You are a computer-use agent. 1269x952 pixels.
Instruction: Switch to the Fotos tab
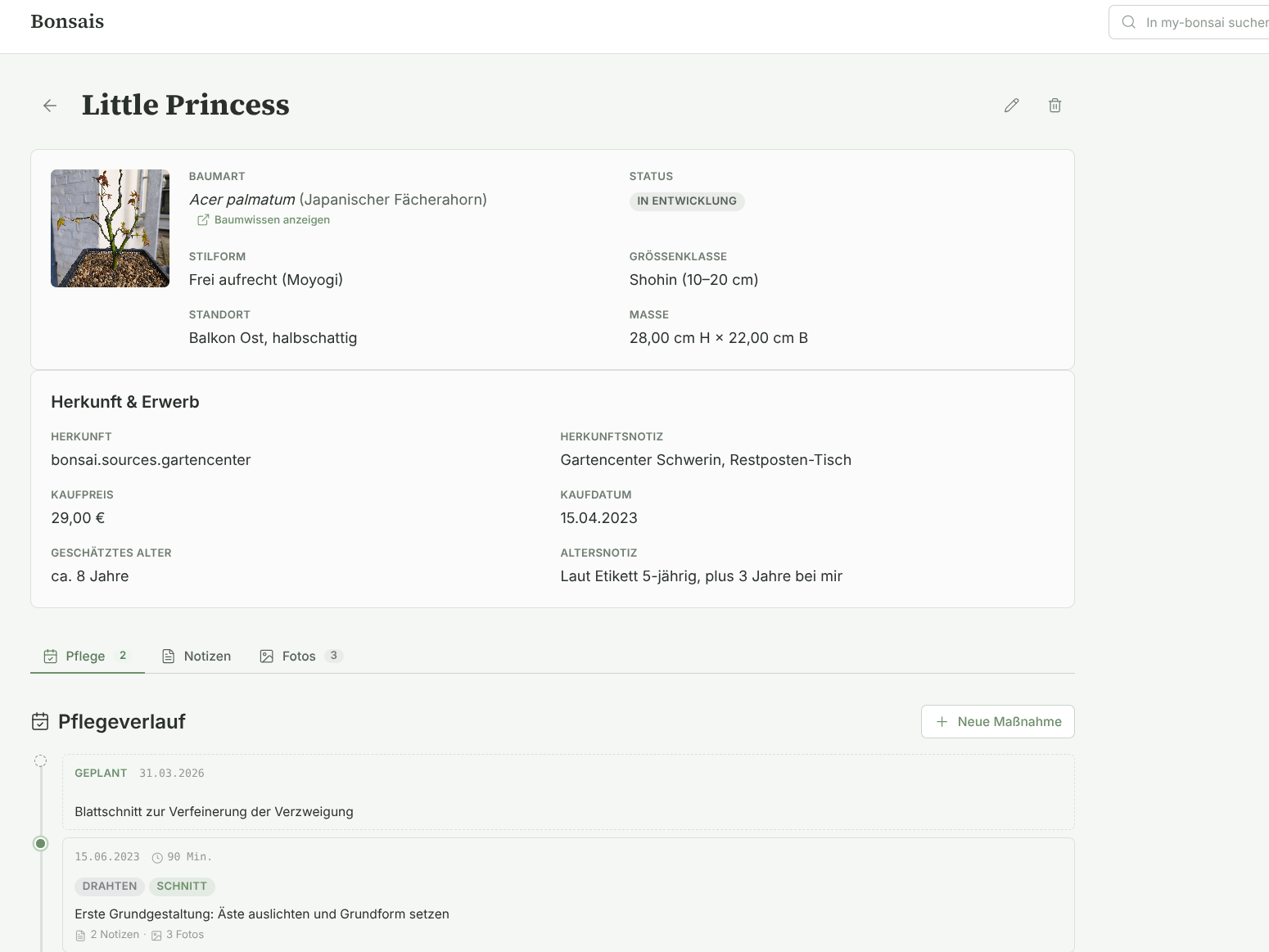[300, 656]
